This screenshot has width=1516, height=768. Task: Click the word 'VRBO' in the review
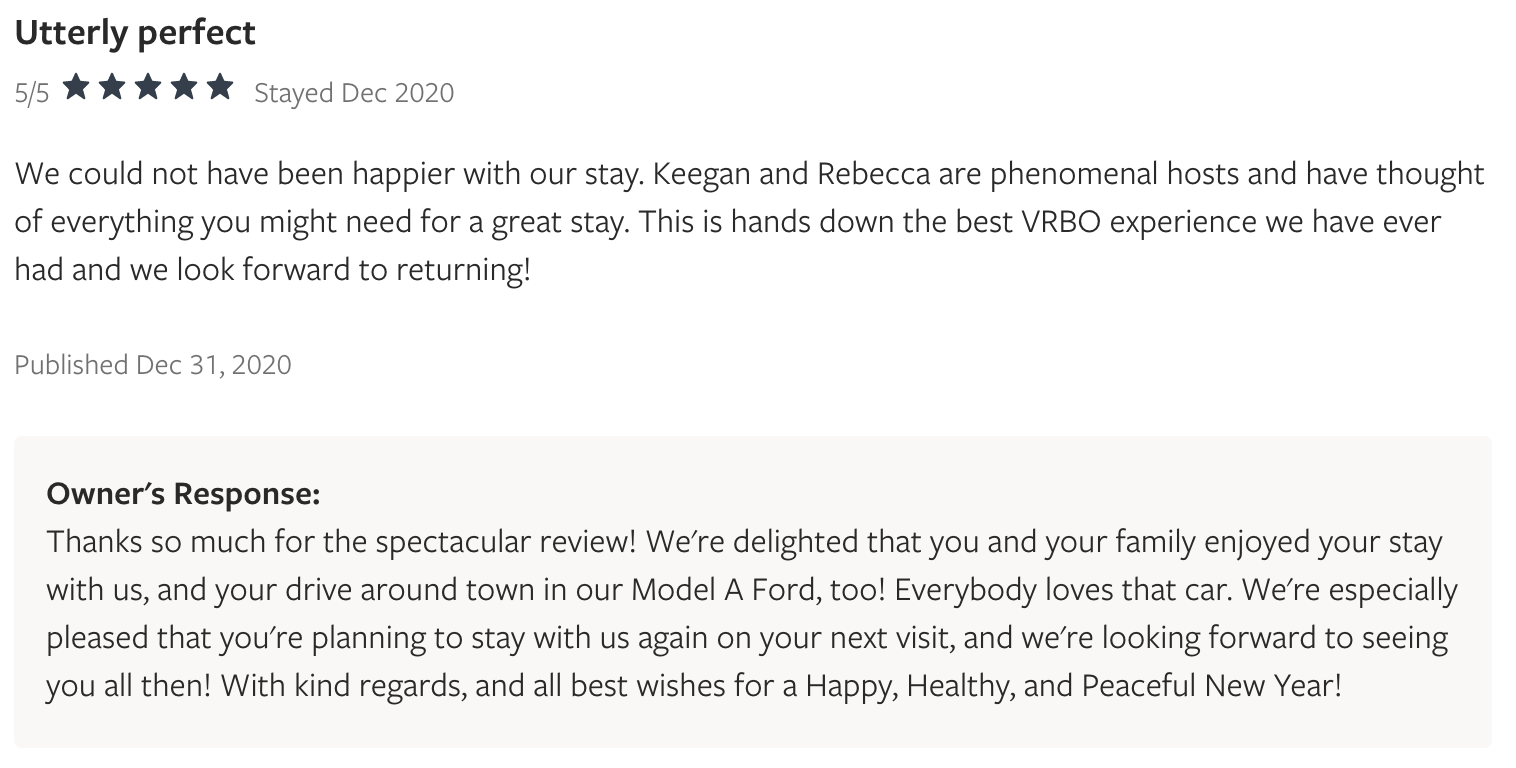point(1060,221)
